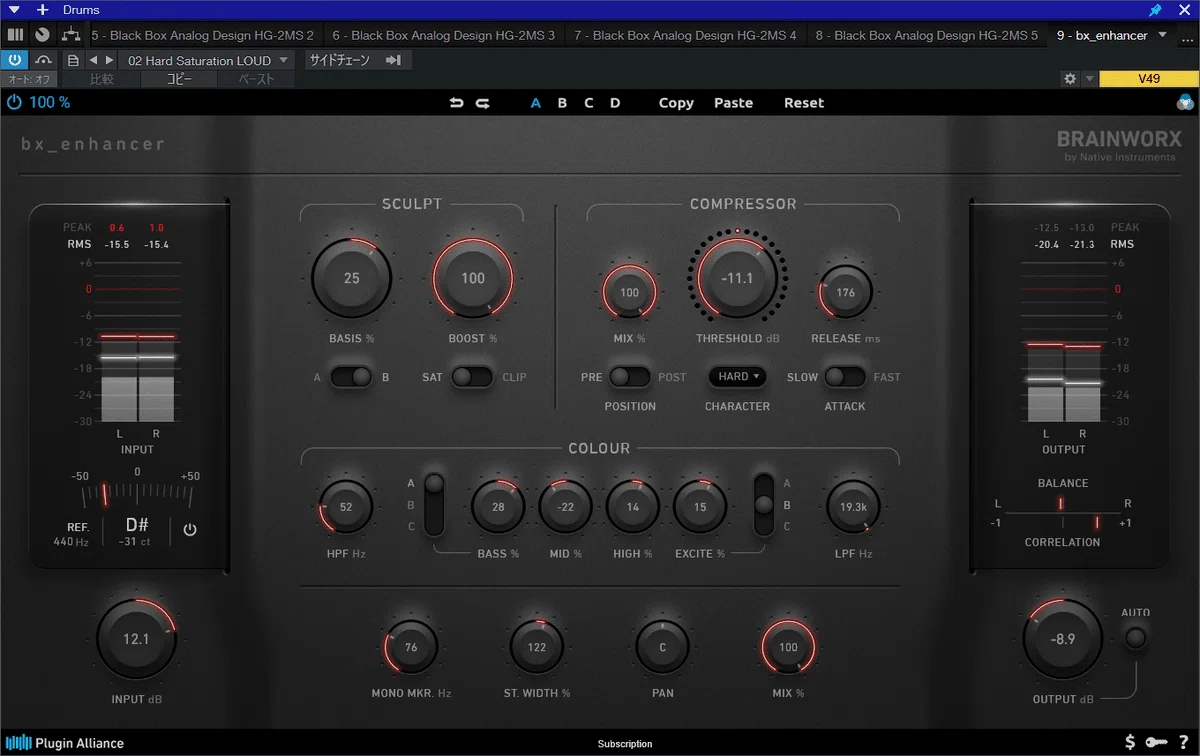Open the routing view icon
Image resolution: width=1200 pixels, height=756 pixels.
pyautogui.click(x=70, y=35)
